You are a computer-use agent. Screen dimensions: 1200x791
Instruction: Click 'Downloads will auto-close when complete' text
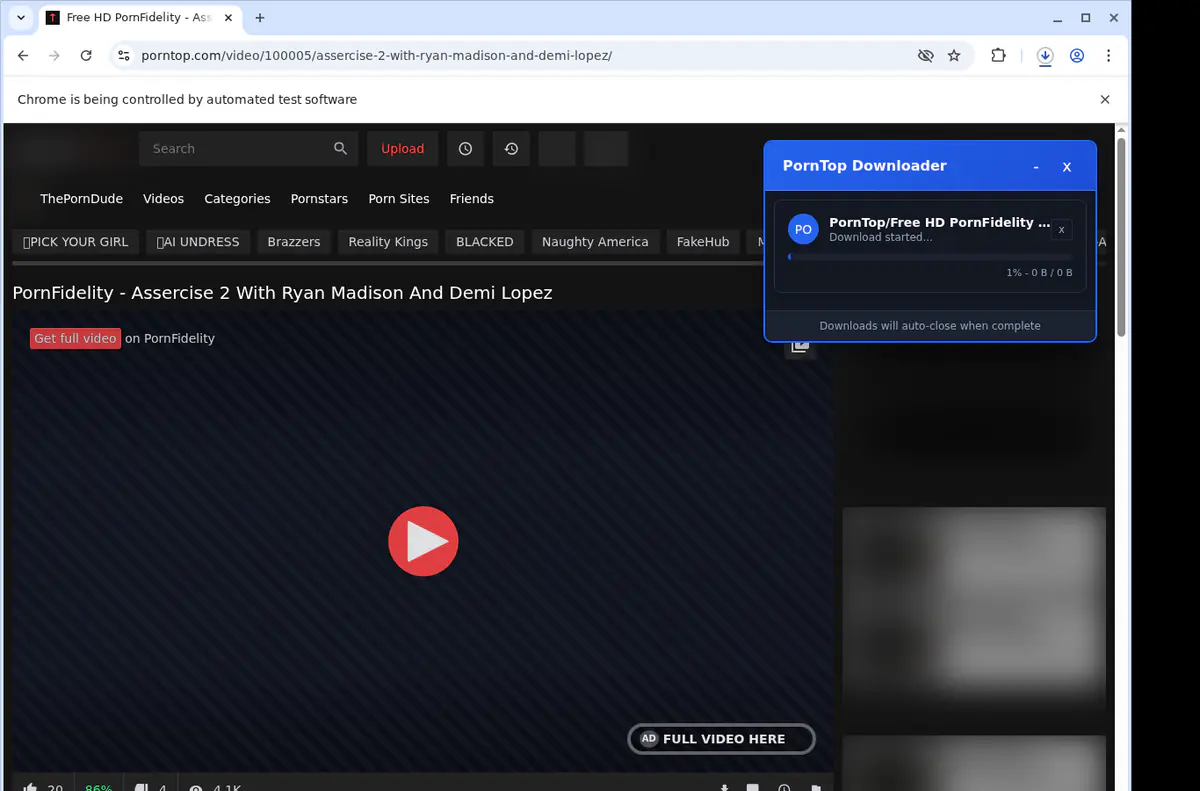pos(930,326)
